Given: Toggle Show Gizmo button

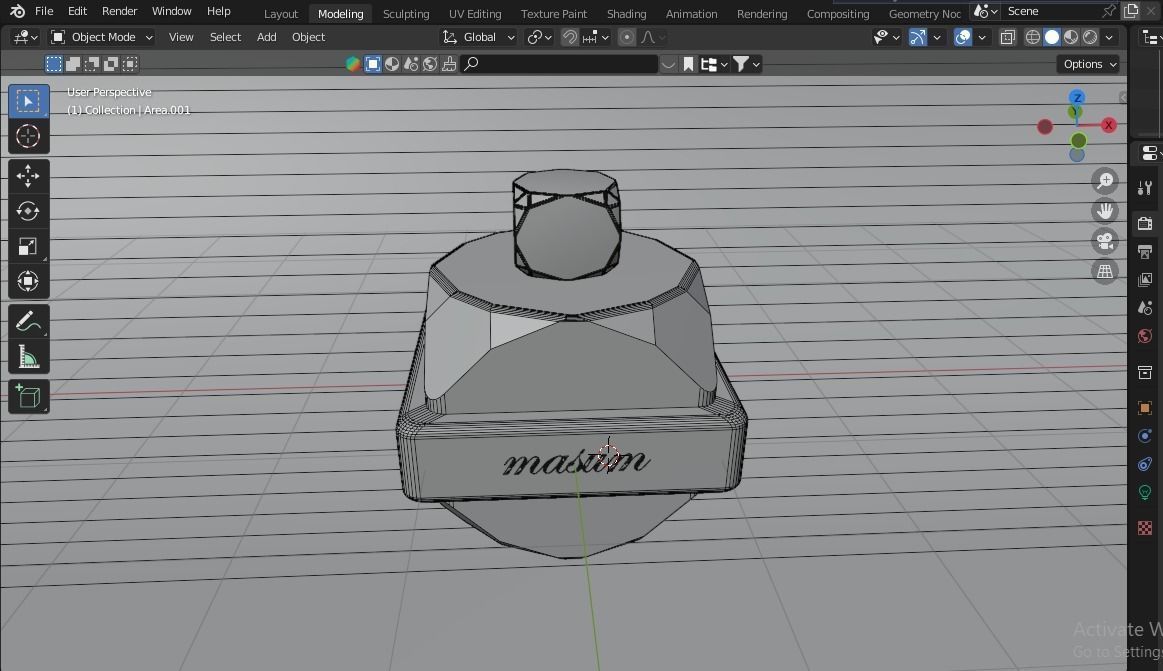Looking at the screenshot, I should pos(917,37).
